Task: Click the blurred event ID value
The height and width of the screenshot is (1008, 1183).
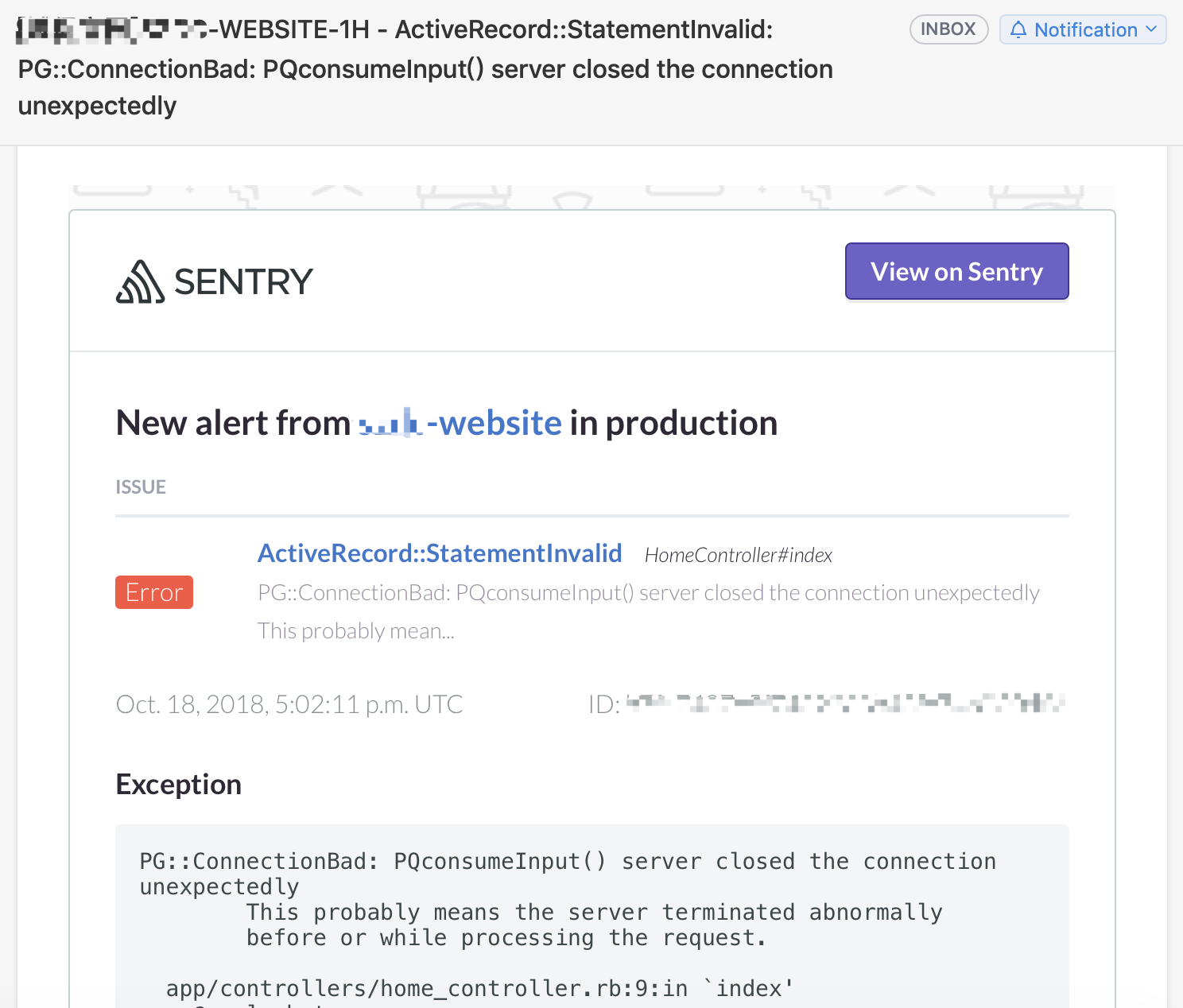Action: (x=845, y=704)
